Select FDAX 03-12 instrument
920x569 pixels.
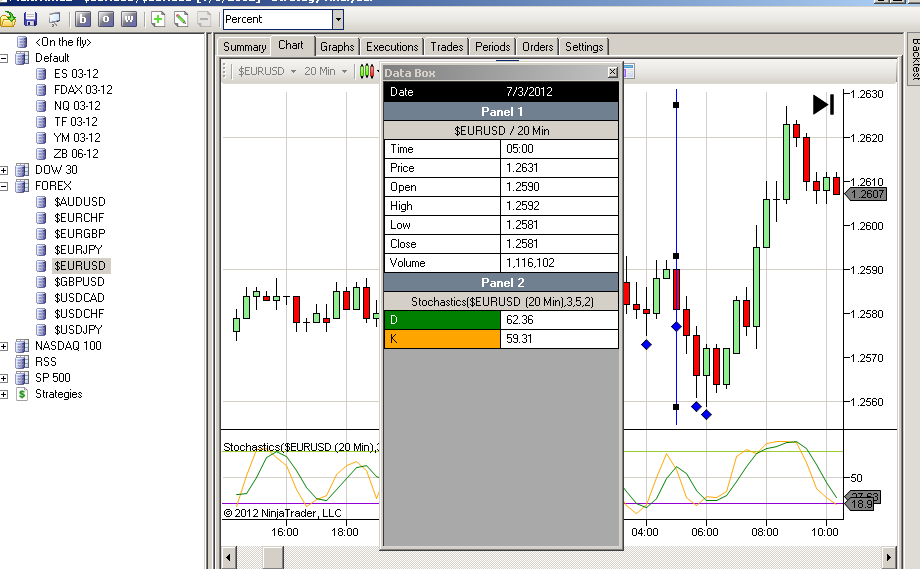[x=83, y=90]
